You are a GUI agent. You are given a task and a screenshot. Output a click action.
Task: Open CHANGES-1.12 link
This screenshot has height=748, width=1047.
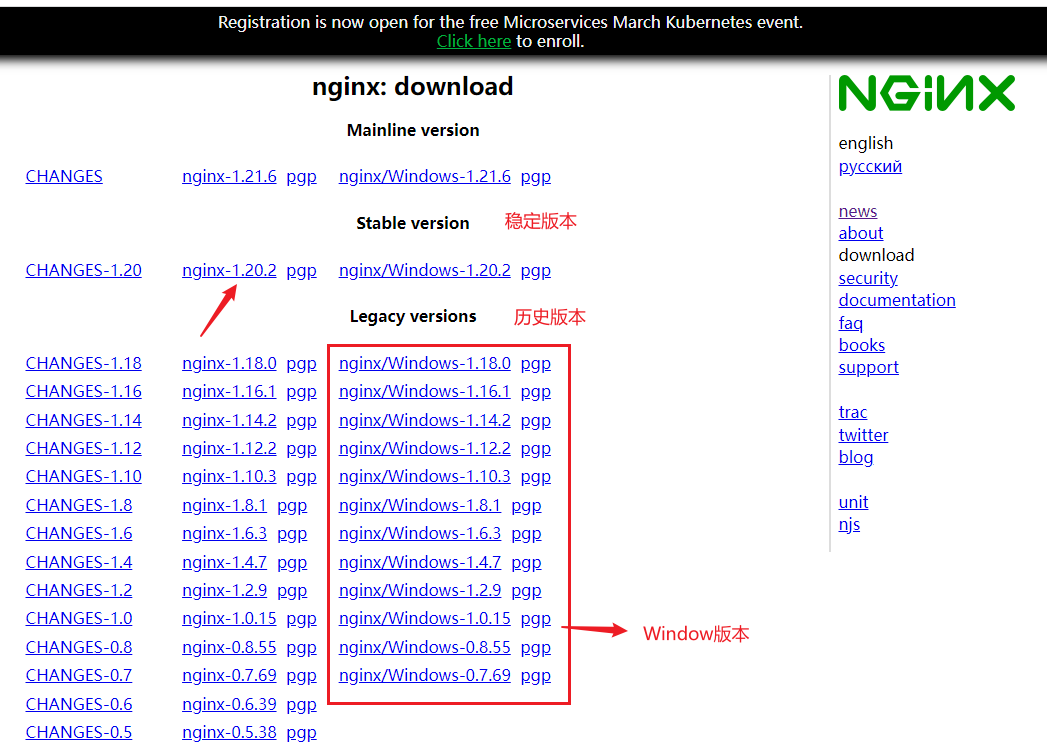tap(83, 449)
